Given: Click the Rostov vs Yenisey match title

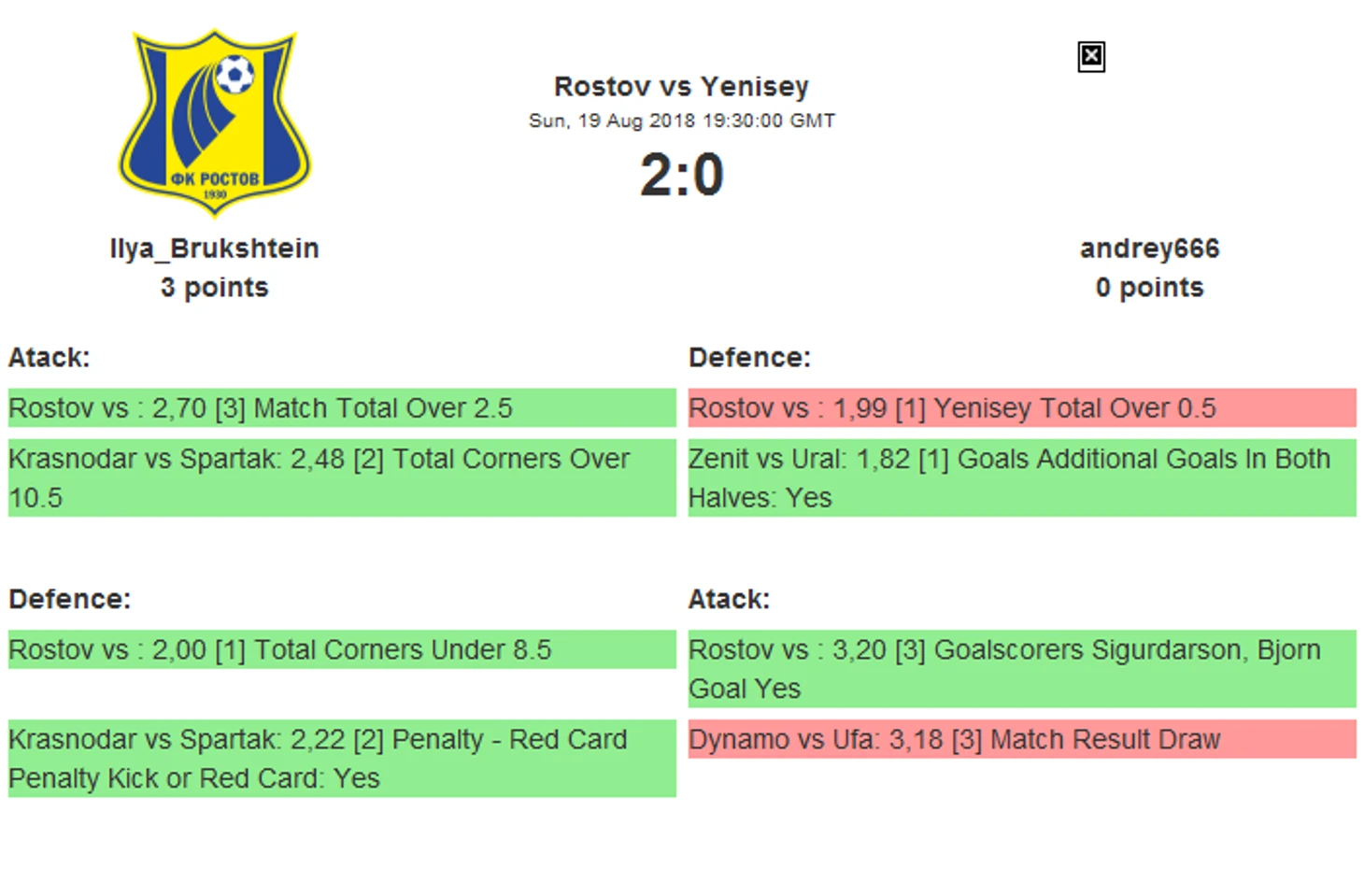Looking at the screenshot, I should click(x=681, y=86).
